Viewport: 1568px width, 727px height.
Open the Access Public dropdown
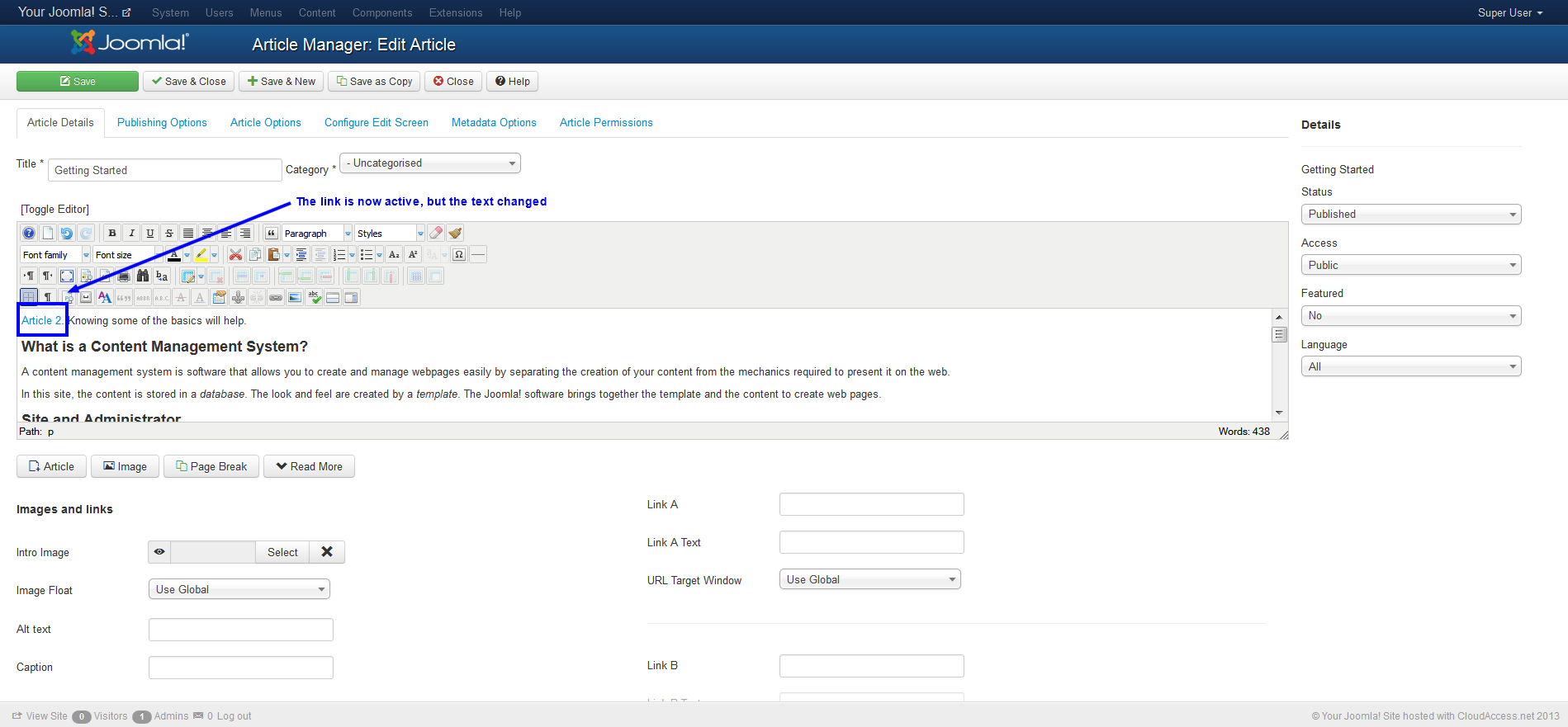(1411, 265)
